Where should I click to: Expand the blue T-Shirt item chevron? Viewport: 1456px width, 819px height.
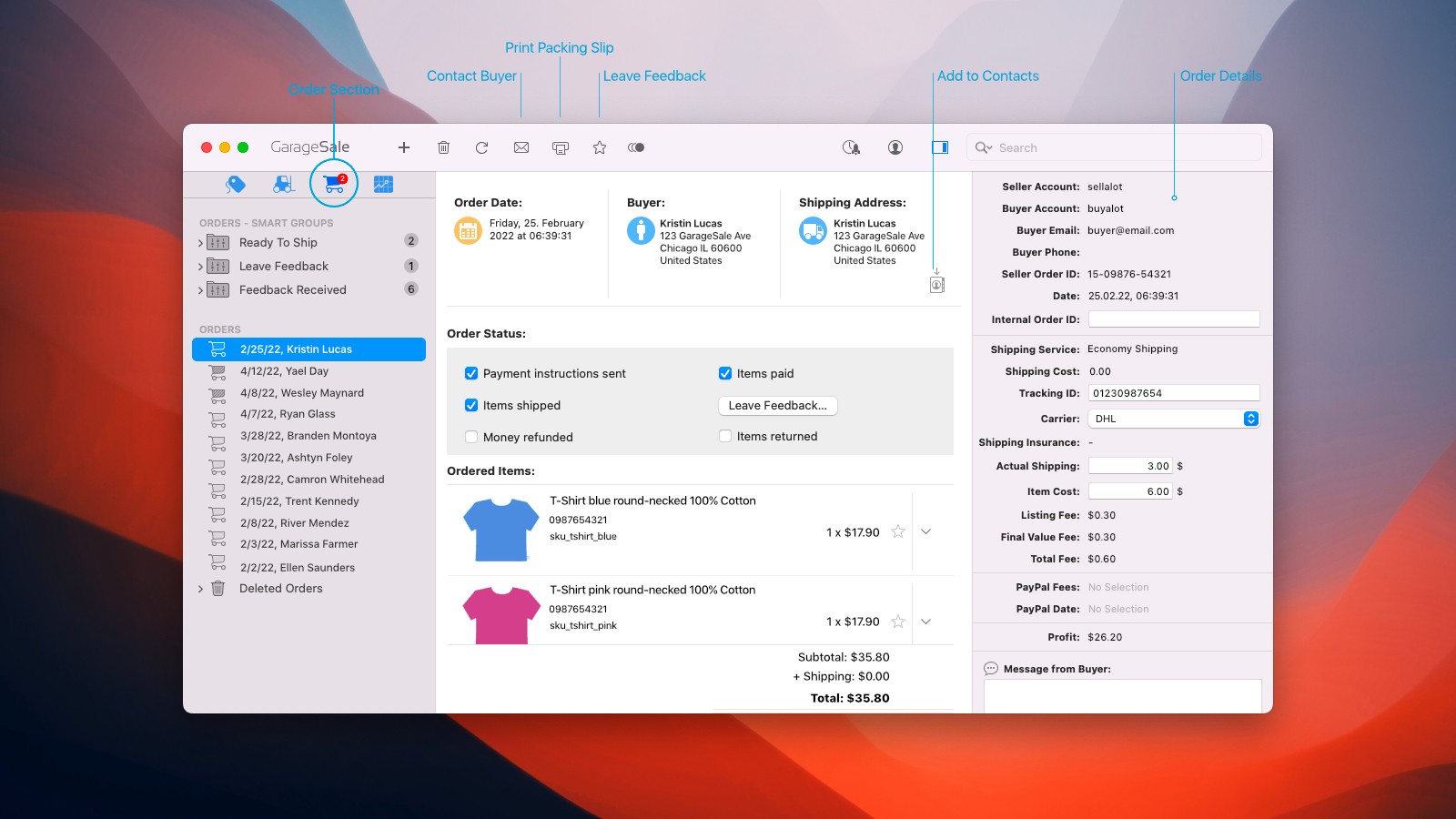coord(925,532)
